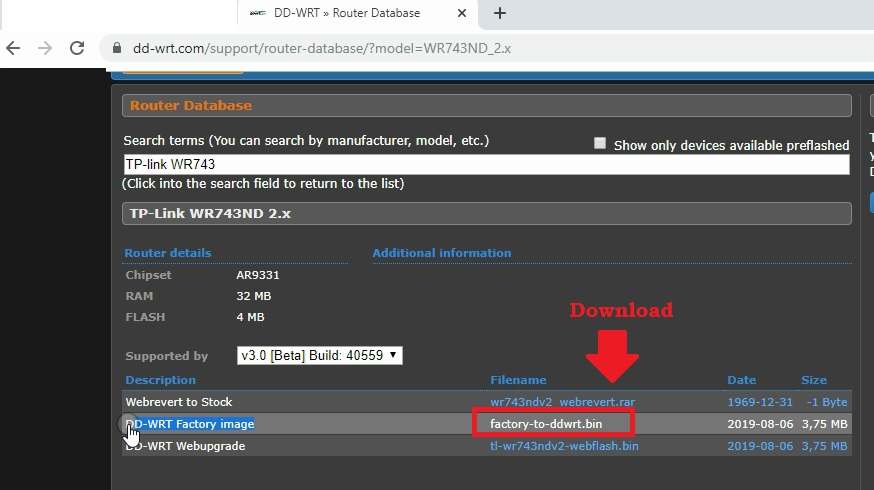874x490 pixels.
Task: Click the DD-WRT favicon on the tab
Action: click(257, 13)
